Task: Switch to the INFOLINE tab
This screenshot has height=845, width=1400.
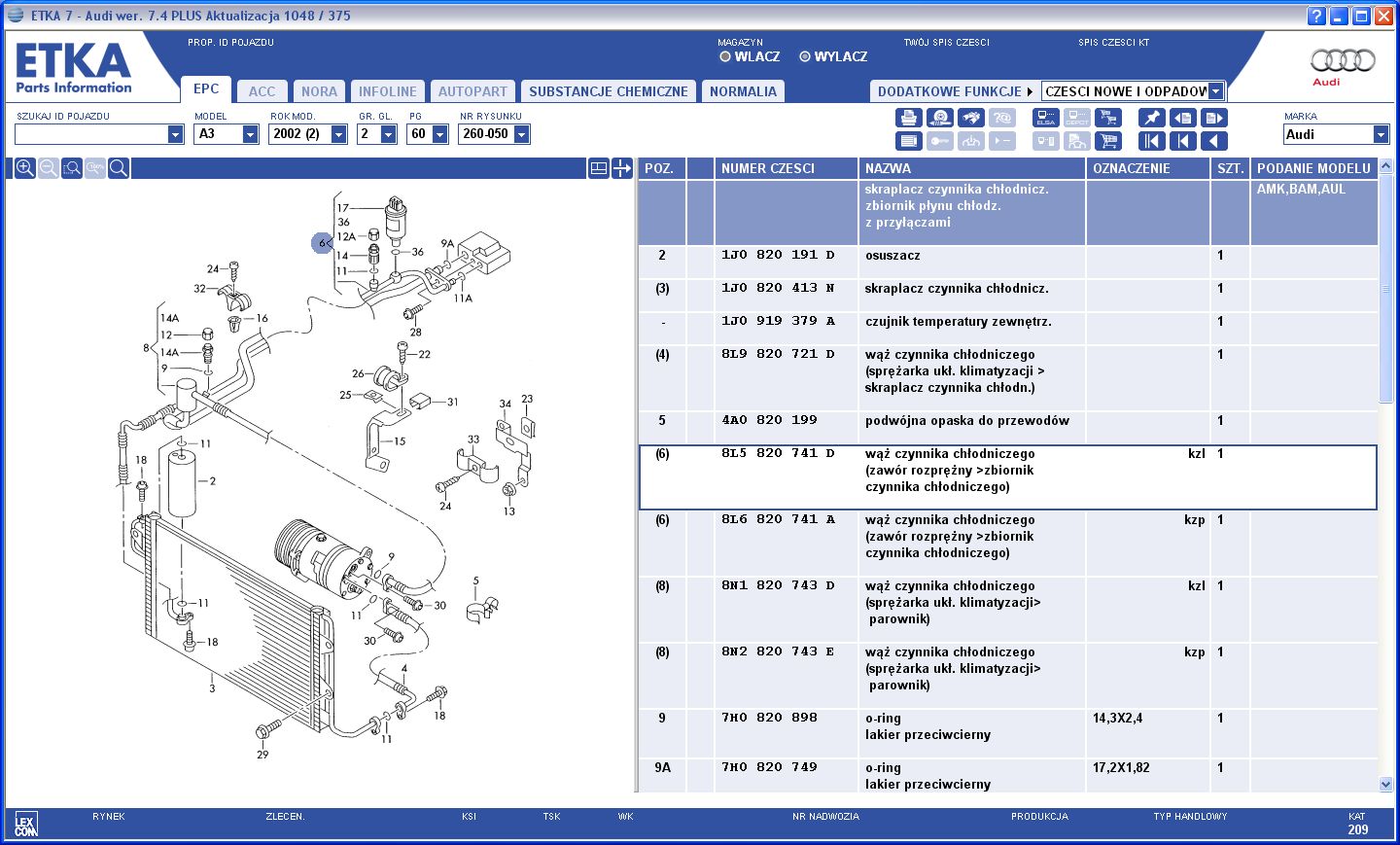Action: pos(387,91)
